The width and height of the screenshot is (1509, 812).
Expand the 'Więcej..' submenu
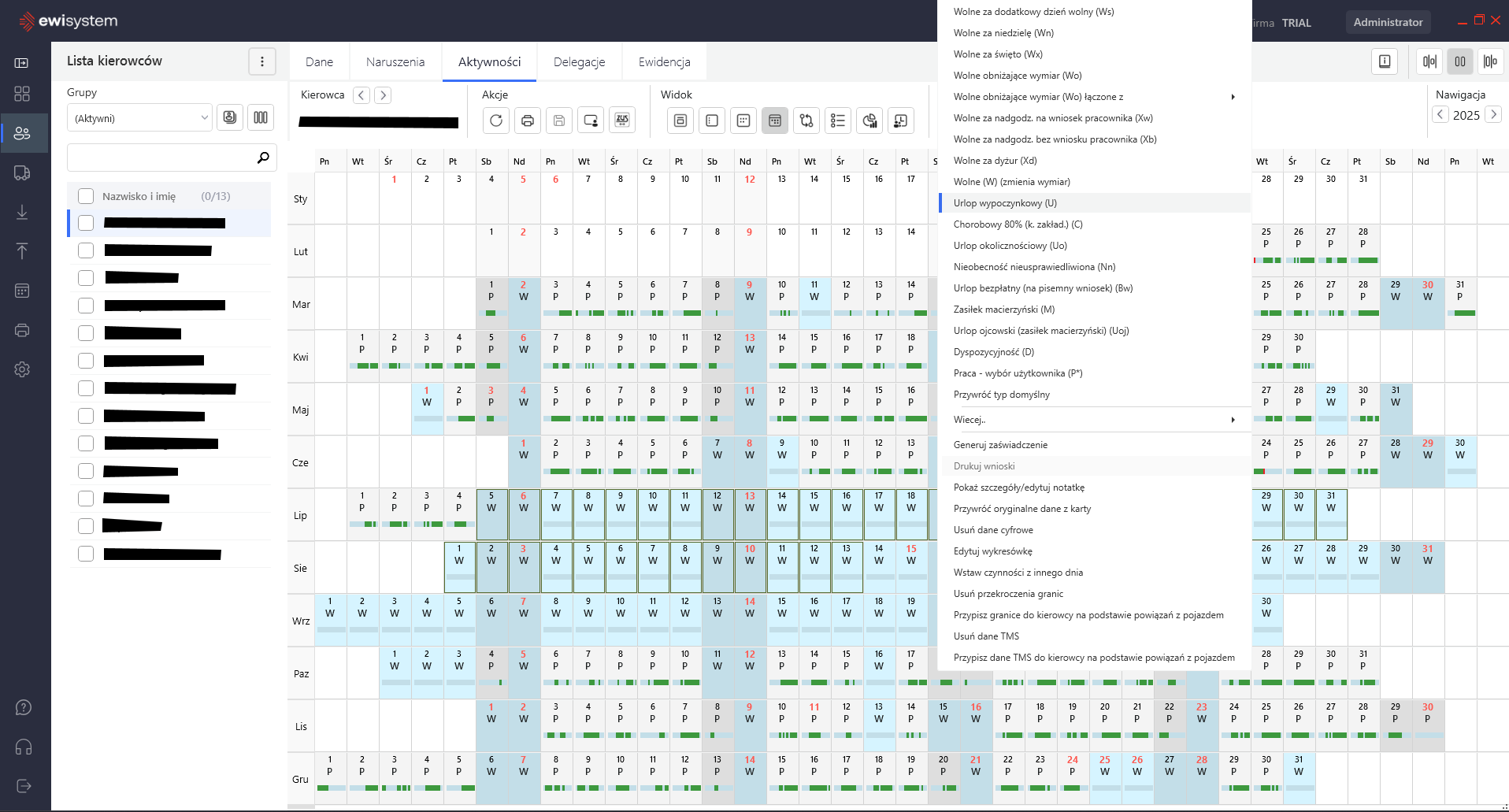1094,420
